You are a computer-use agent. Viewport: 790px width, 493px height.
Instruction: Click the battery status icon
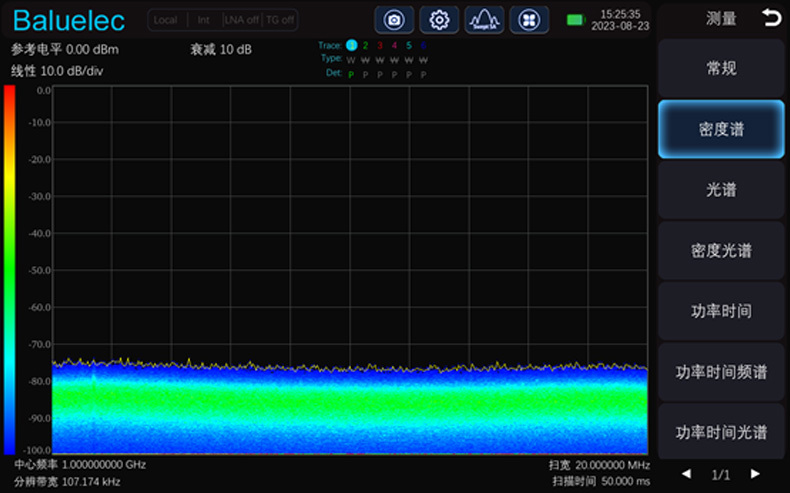point(575,20)
